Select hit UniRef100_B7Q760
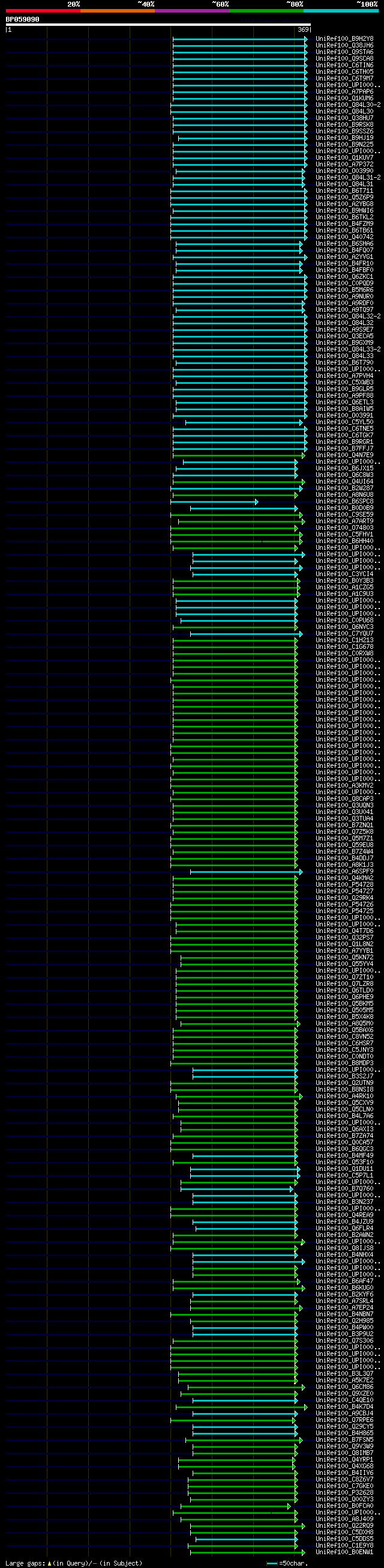The height and width of the screenshot is (1568, 384). (344, 1190)
